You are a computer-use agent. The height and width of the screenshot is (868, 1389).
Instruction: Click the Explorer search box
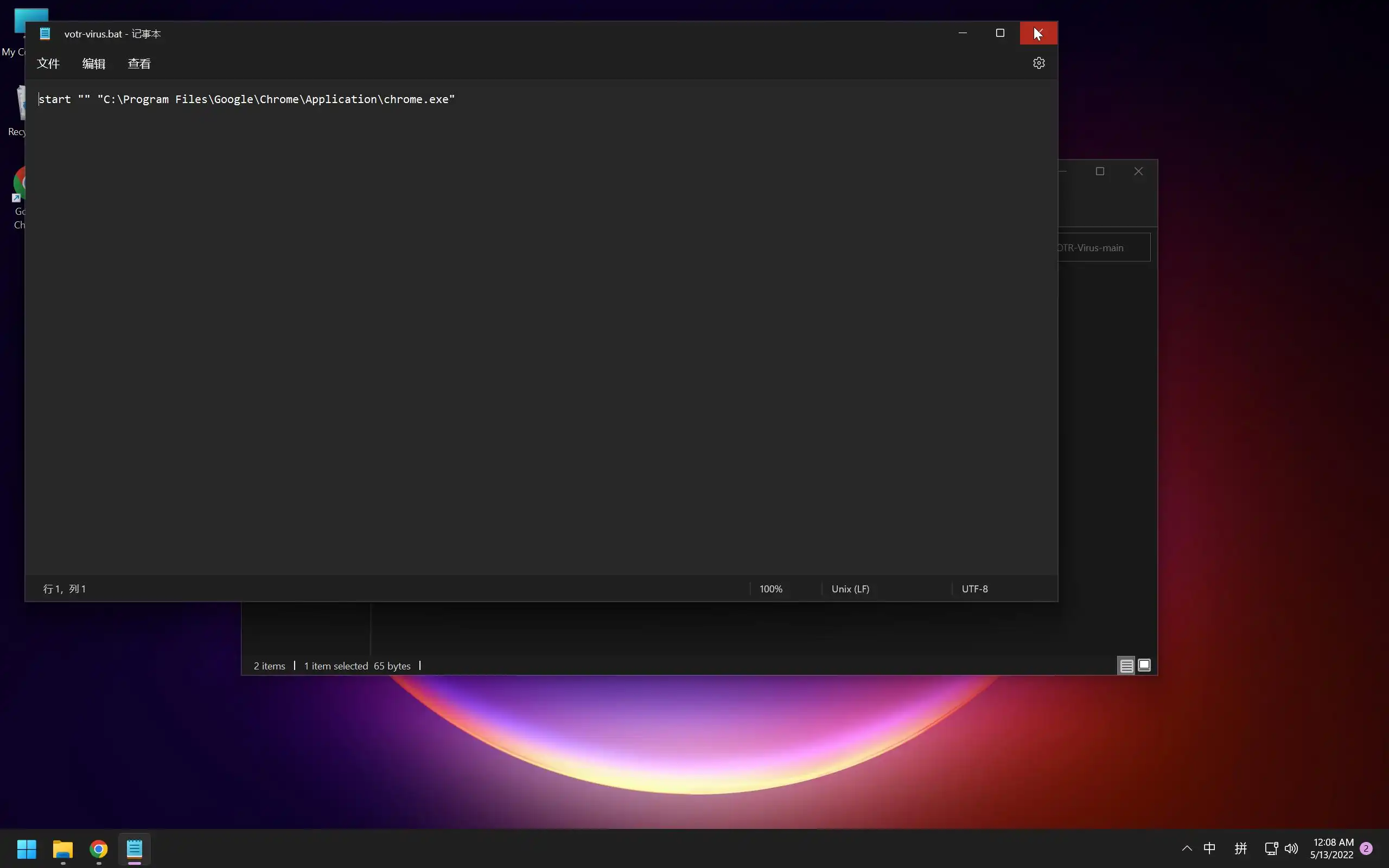[1103, 247]
